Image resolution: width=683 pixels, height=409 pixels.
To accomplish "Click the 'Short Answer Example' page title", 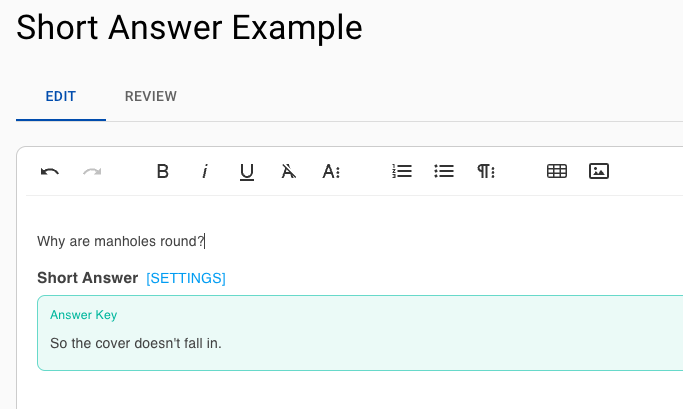I will [x=189, y=28].
